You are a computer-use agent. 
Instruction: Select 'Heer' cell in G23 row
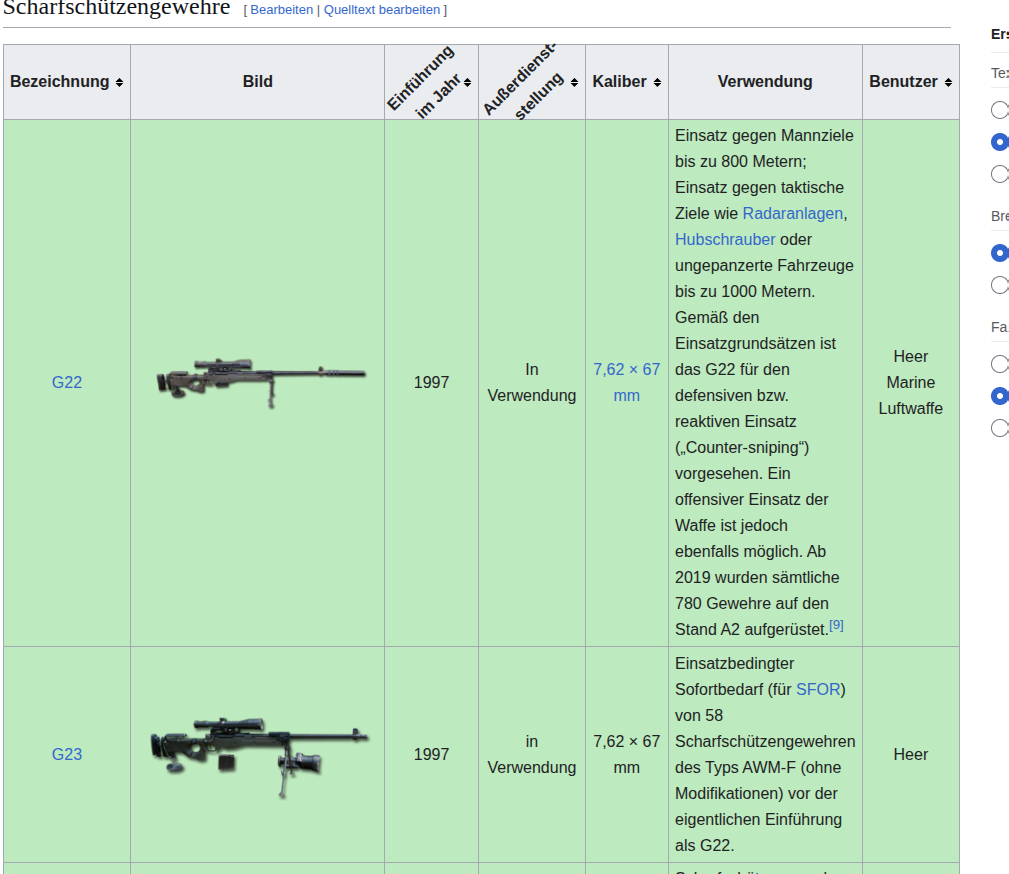click(911, 754)
